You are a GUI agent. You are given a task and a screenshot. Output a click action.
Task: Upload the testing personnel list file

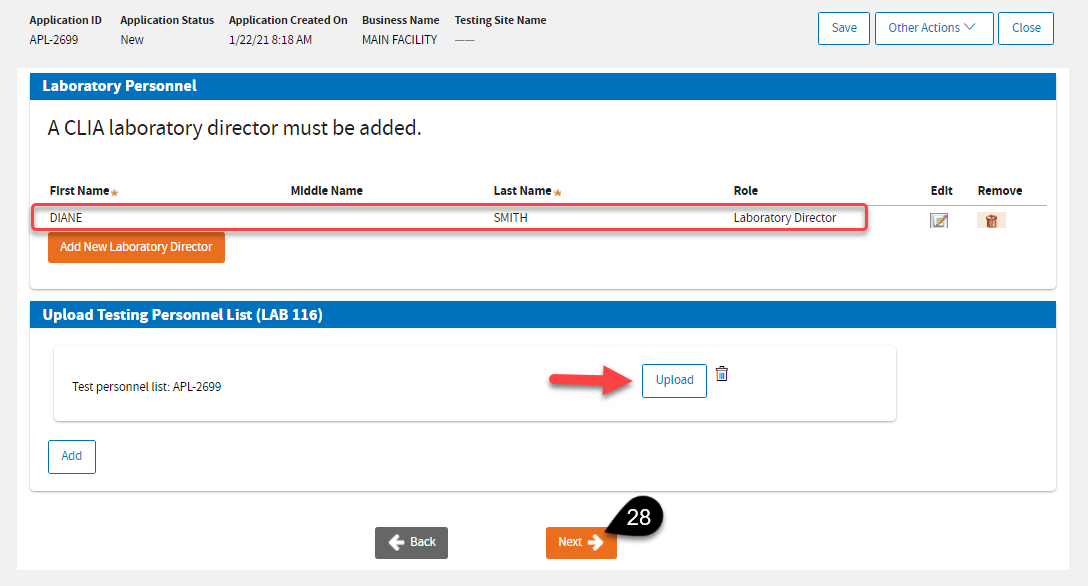[674, 380]
